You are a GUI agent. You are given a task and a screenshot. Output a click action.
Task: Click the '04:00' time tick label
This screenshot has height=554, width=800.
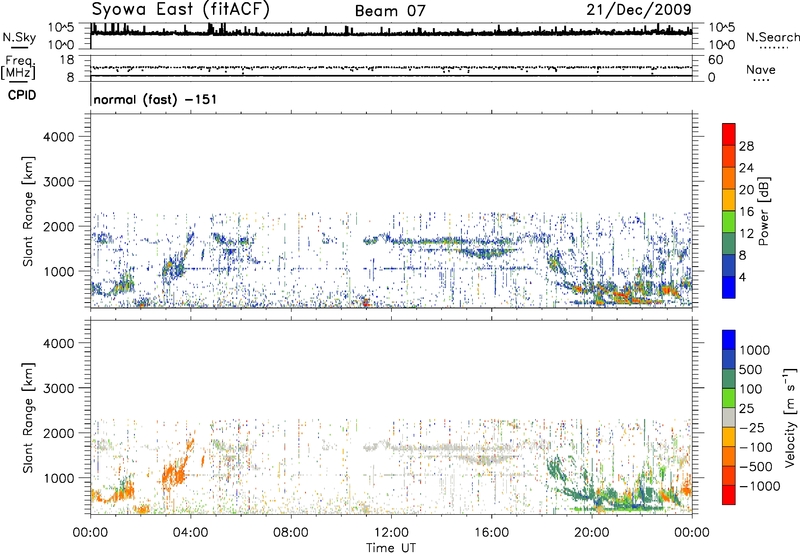tap(190, 533)
